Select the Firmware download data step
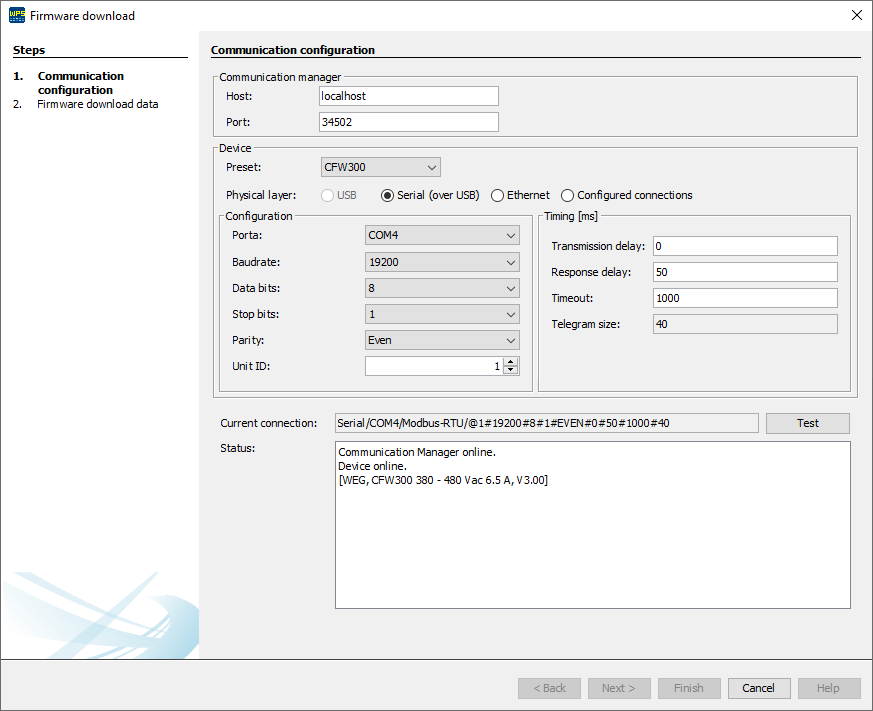 pos(97,103)
